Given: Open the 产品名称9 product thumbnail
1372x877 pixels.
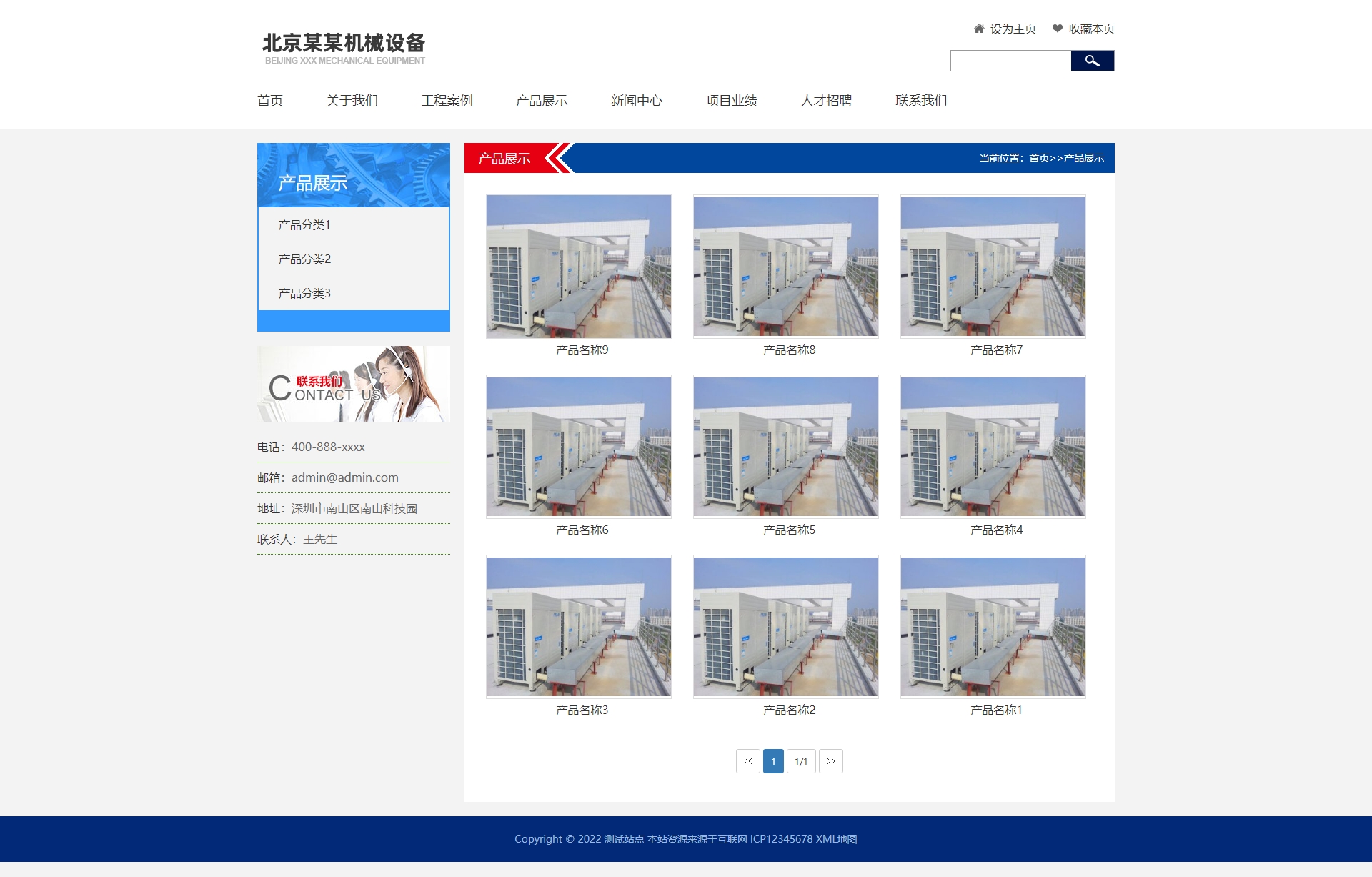Looking at the screenshot, I should [578, 266].
